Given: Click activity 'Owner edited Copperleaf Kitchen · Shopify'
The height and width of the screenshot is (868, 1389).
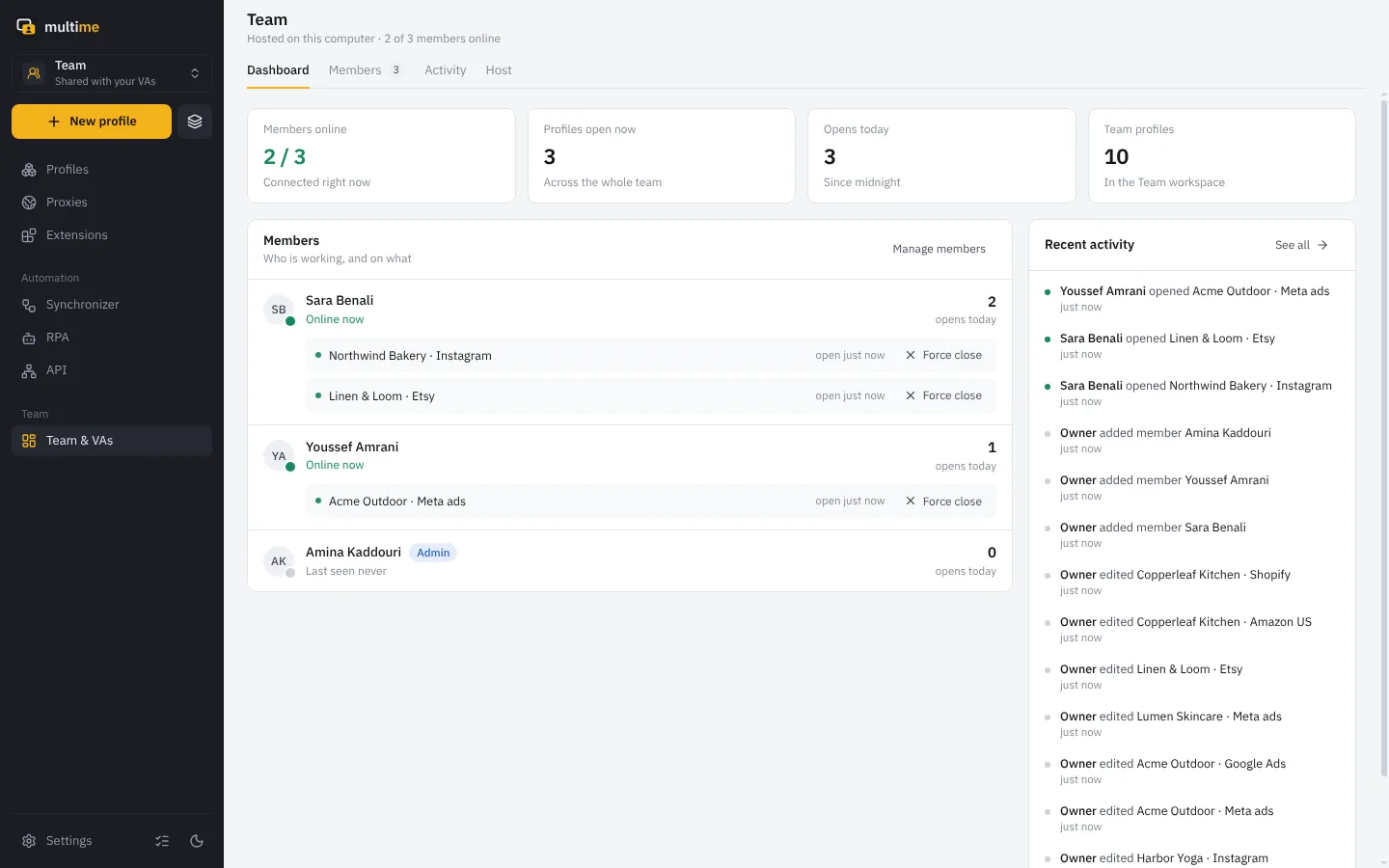Looking at the screenshot, I should 1192,583.
